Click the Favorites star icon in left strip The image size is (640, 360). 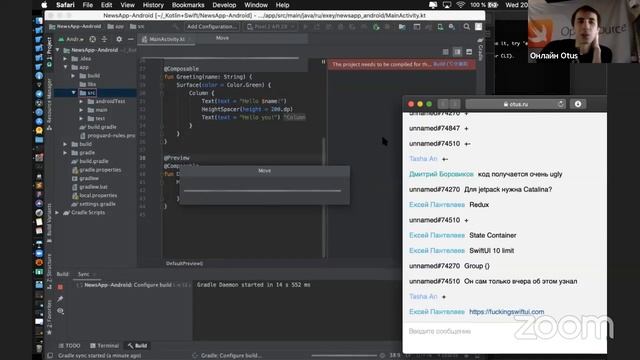point(49,332)
